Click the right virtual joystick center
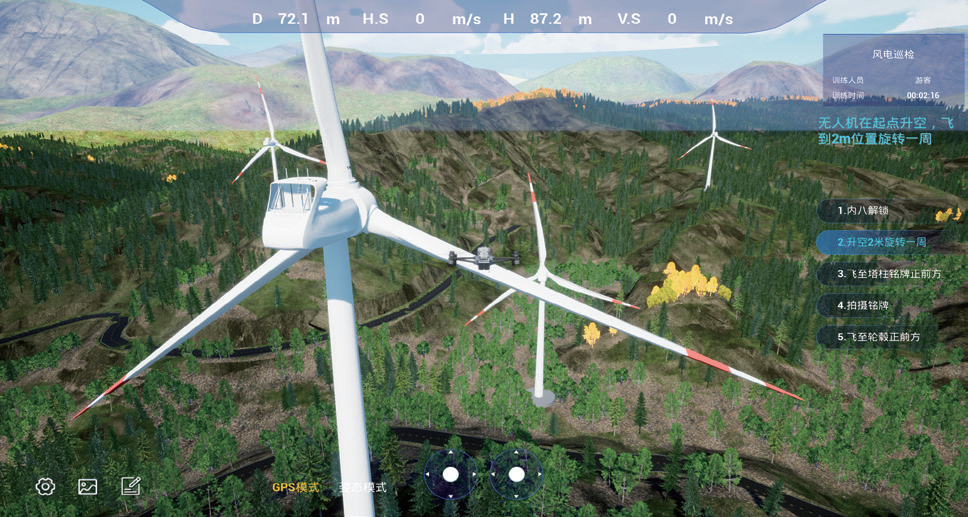Screen dimensions: 968x517 click(x=516, y=474)
